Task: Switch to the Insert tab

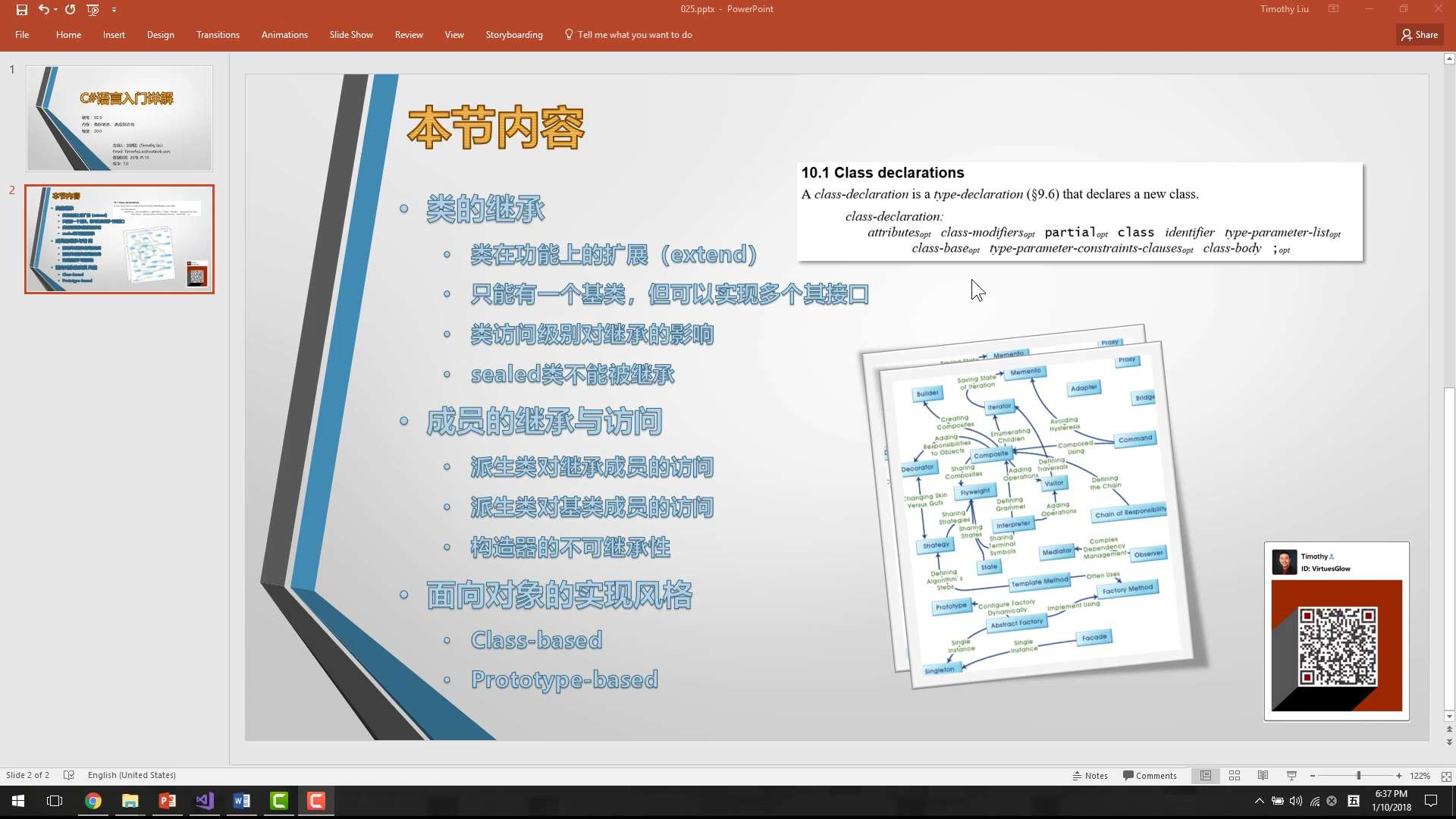Action: [114, 35]
